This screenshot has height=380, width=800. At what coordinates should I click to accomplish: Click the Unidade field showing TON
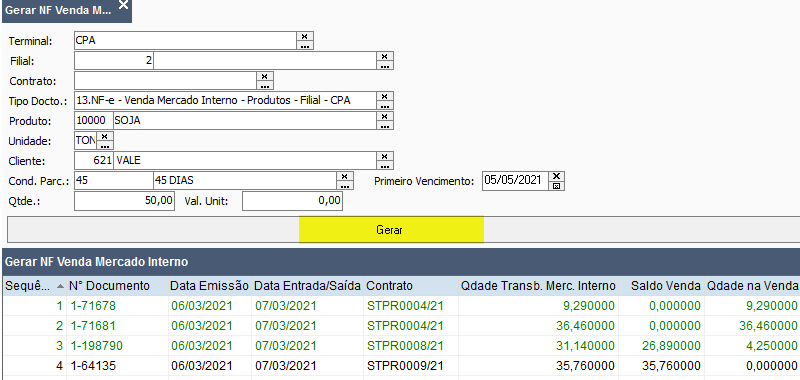click(85, 141)
